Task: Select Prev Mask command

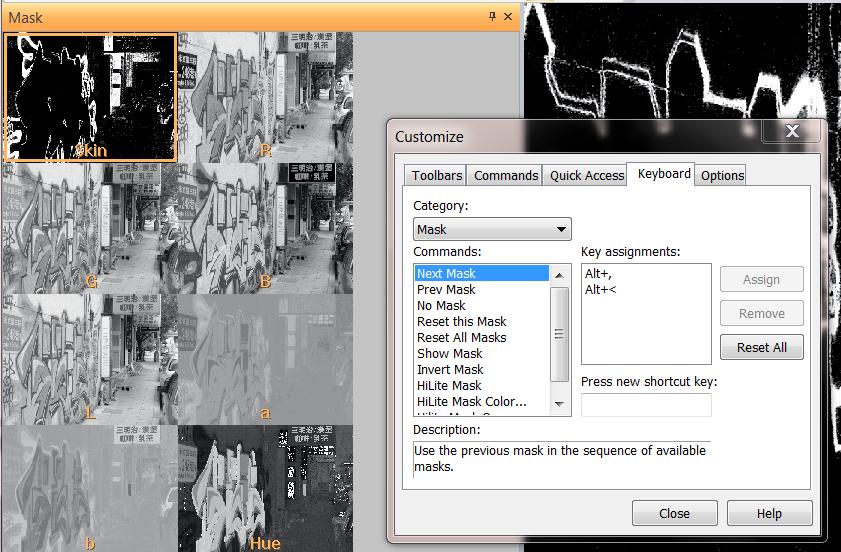Action: tap(482, 289)
